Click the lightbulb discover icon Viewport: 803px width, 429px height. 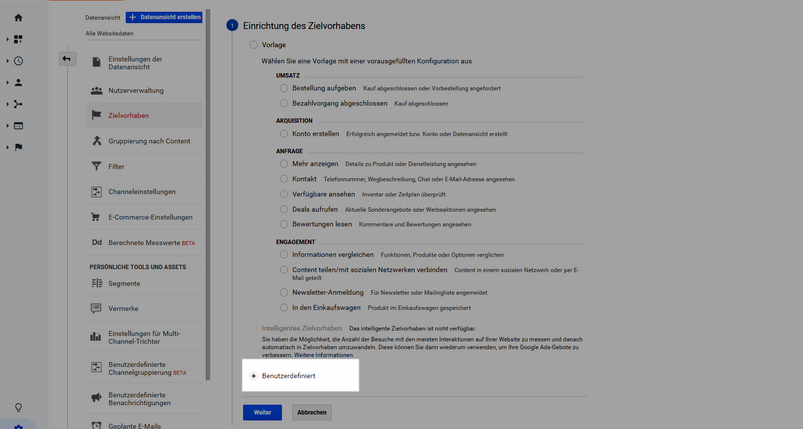pos(18,407)
